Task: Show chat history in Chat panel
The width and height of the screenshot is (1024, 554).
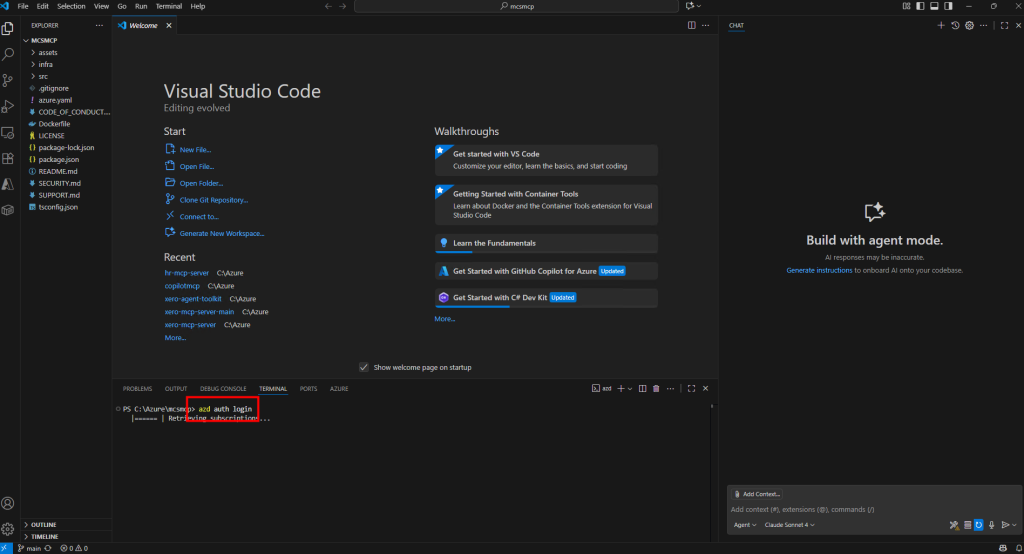Action: [955, 25]
